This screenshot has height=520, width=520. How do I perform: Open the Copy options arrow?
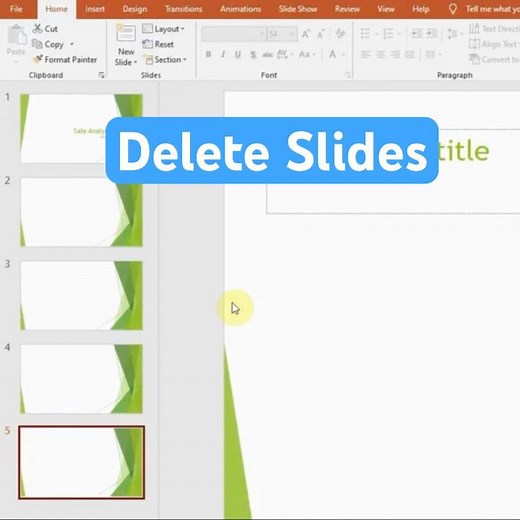[x=72, y=44]
